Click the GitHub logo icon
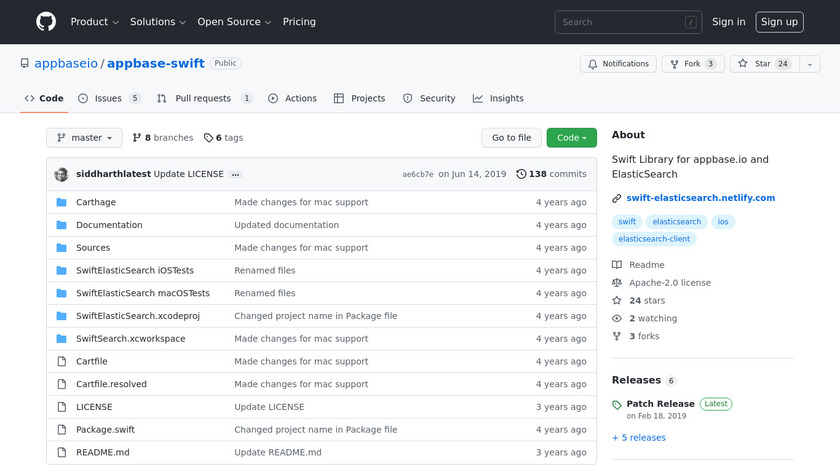This screenshot has height=472, width=840. pyautogui.click(x=46, y=22)
